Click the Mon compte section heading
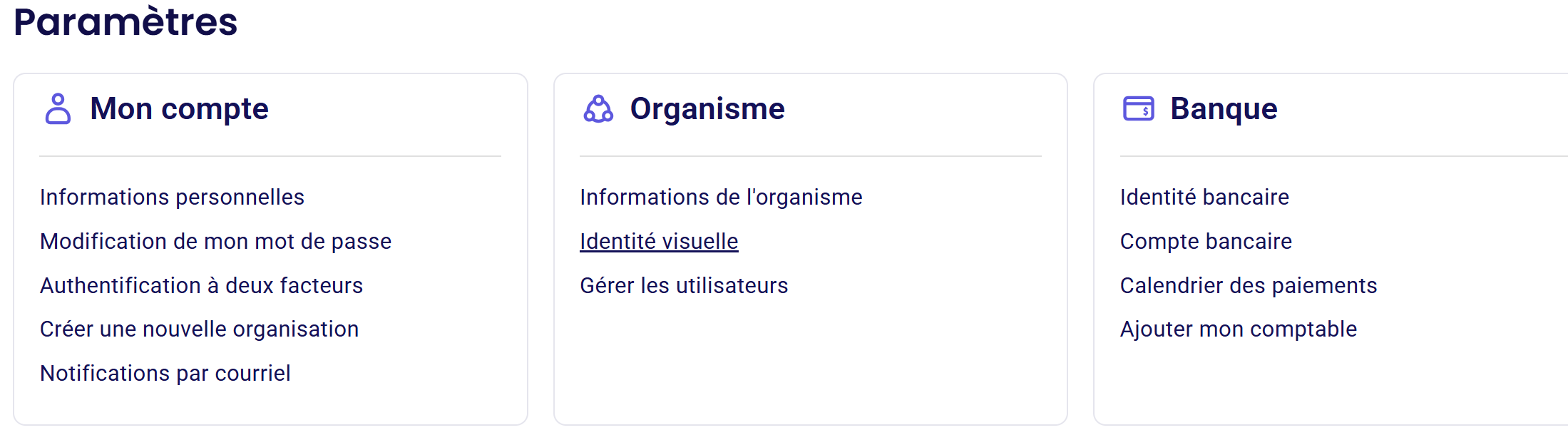 pyautogui.click(x=179, y=109)
